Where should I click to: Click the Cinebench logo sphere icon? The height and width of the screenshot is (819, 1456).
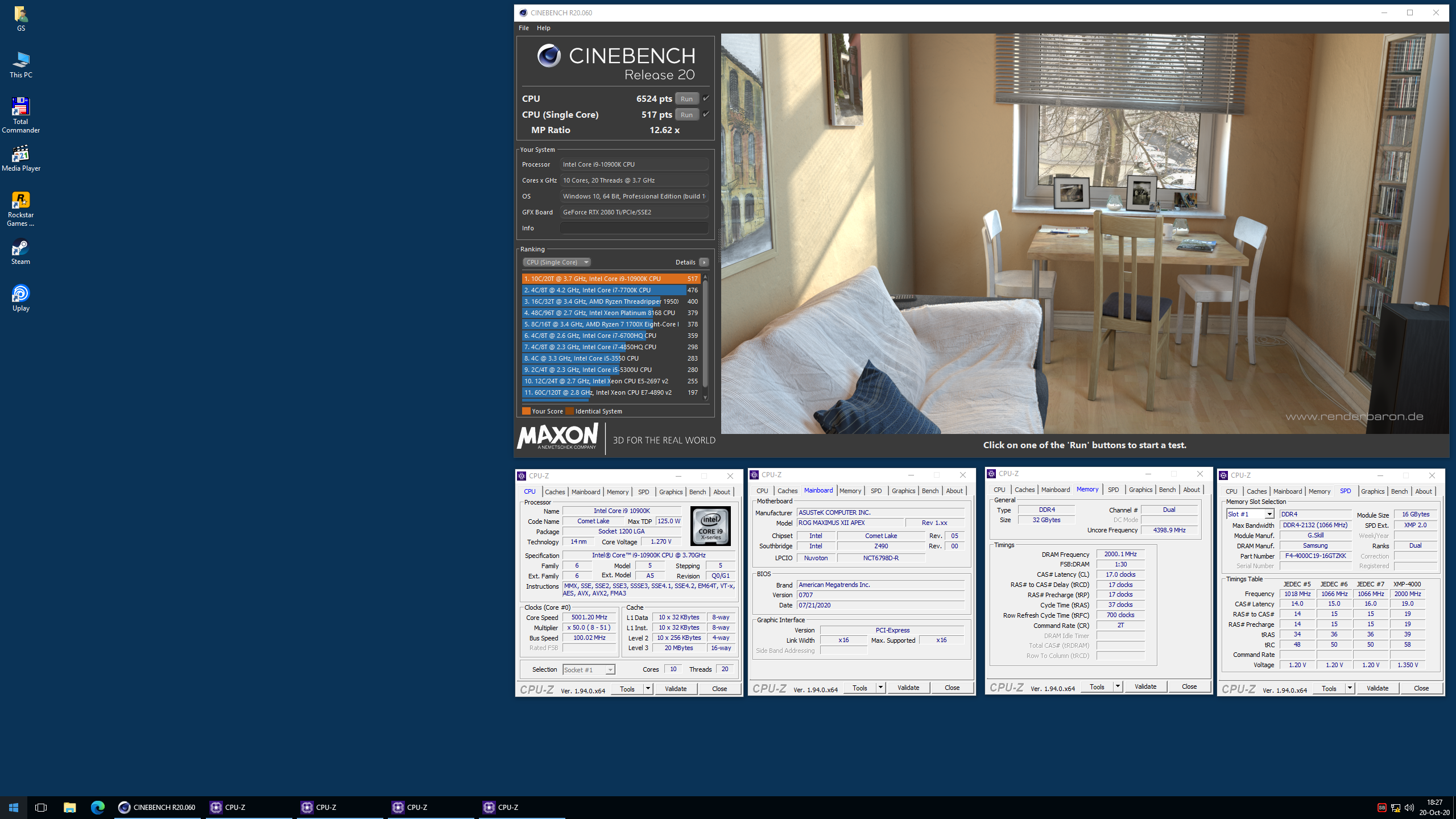549,56
